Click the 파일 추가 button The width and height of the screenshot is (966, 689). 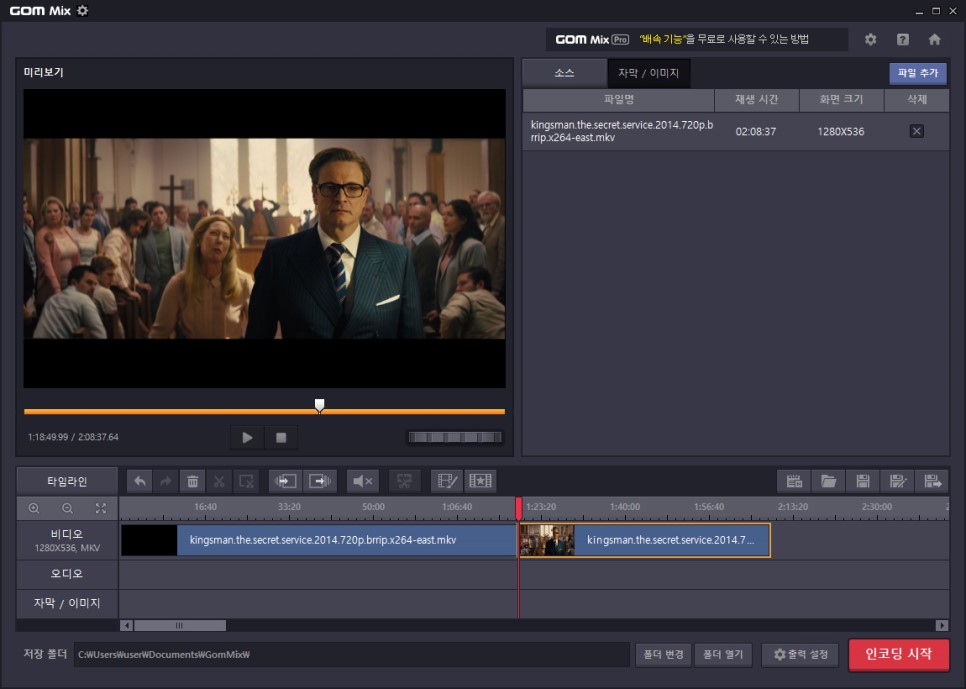(x=917, y=73)
